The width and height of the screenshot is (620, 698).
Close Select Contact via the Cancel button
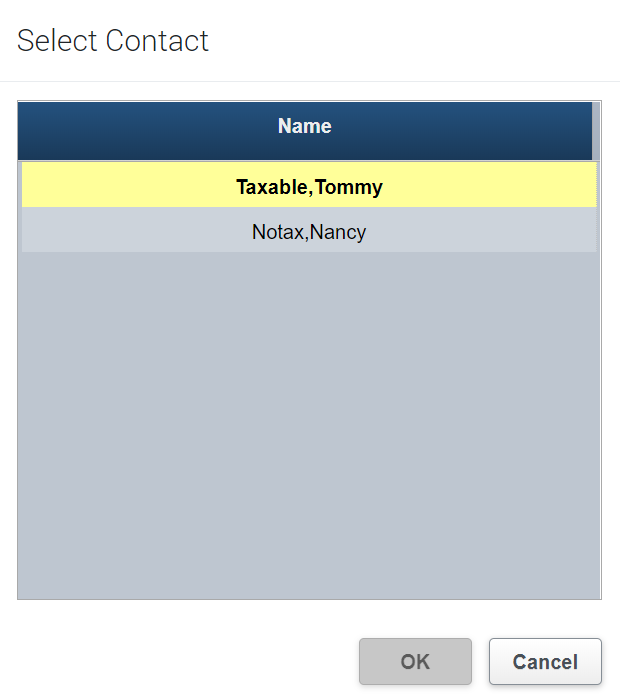pyautogui.click(x=545, y=661)
